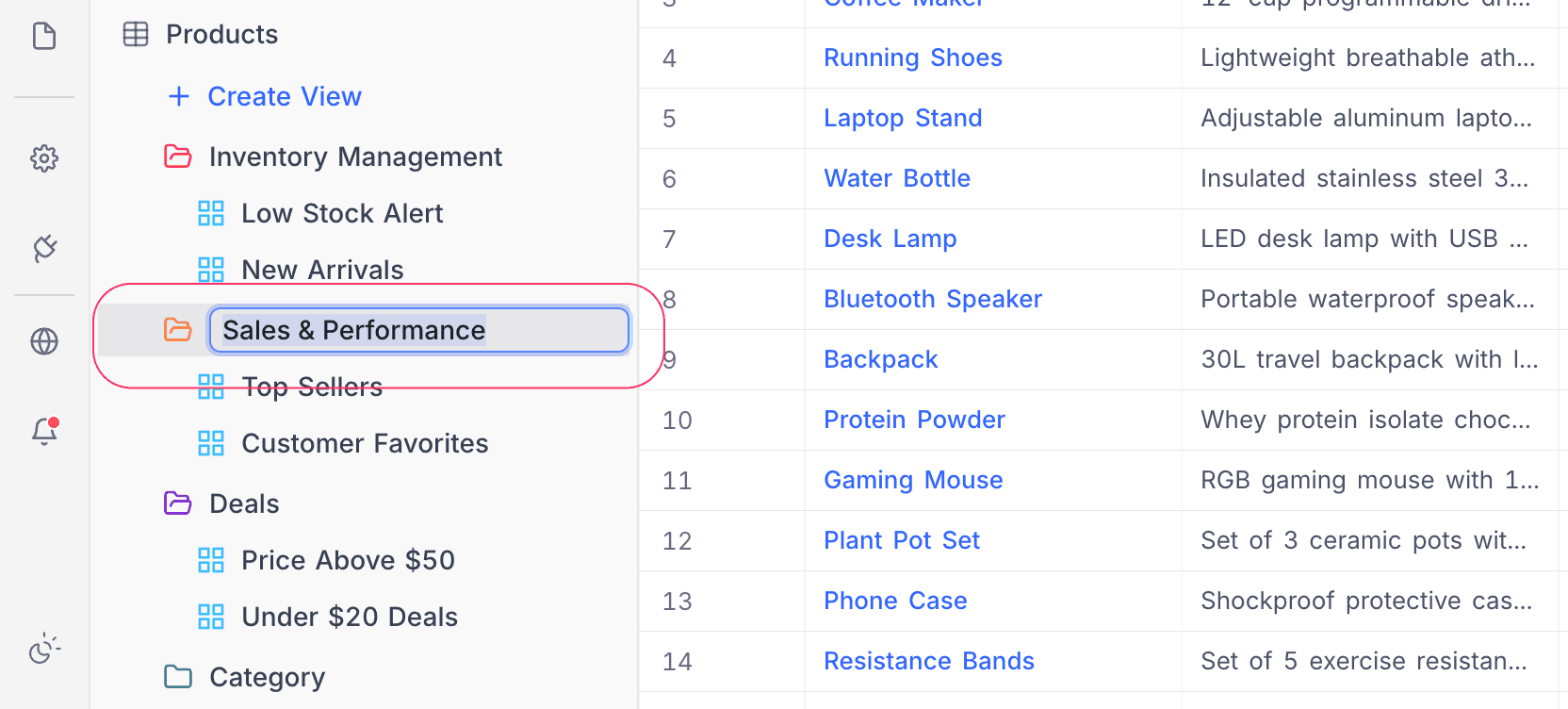Click the document page icon in sidebar
The width and height of the screenshot is (1568, 709).
pos(44,37)
